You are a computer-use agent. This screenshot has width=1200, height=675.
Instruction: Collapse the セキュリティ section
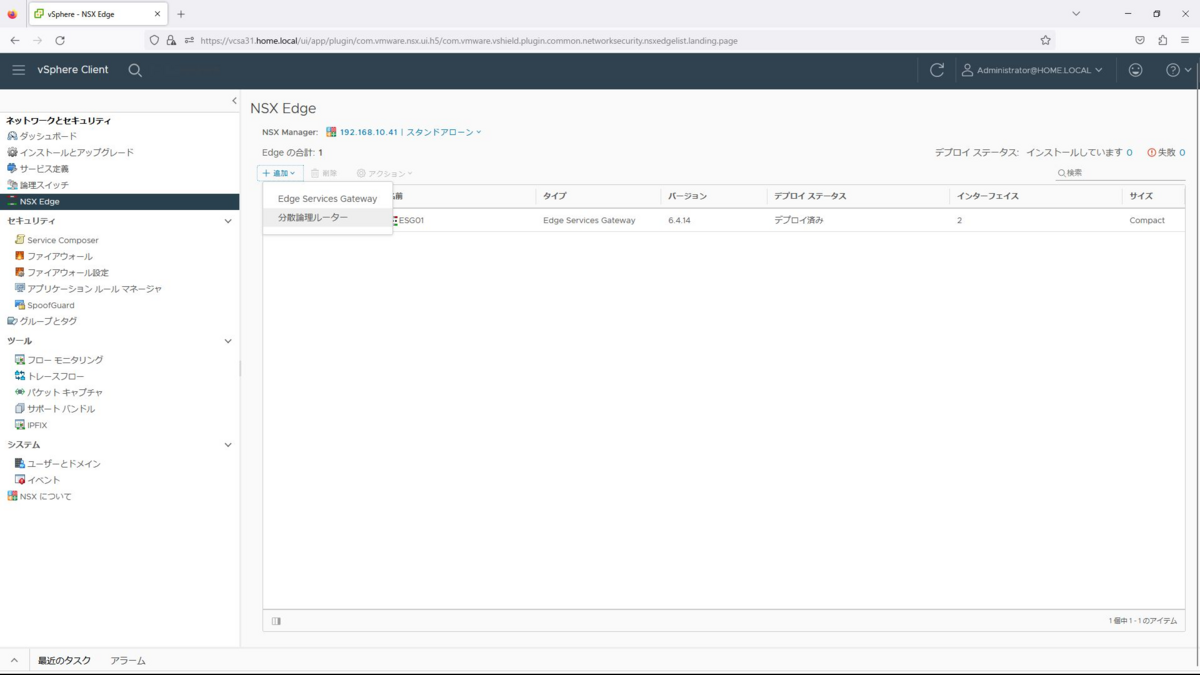pos(228,221)
